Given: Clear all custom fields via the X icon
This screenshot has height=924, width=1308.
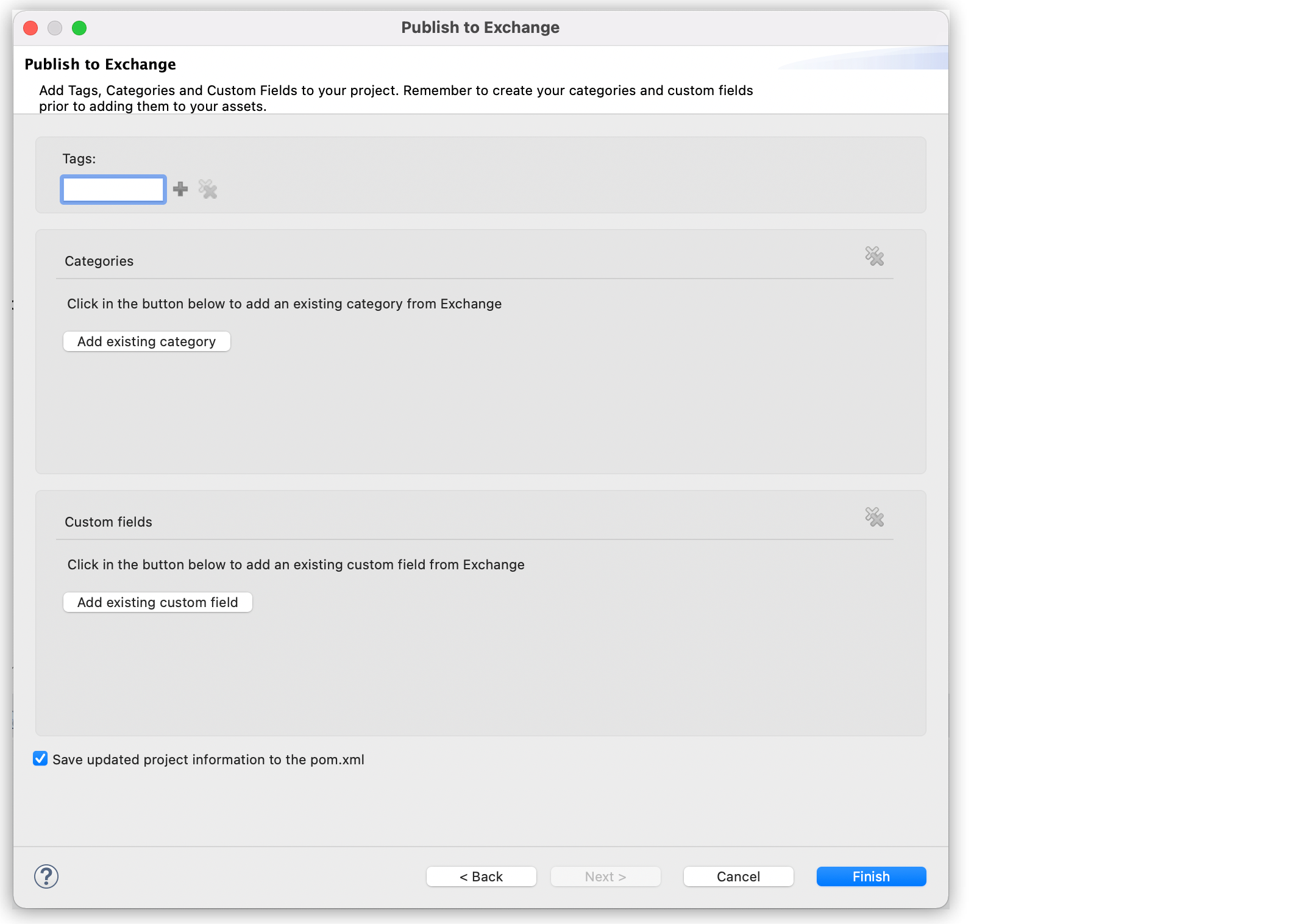Looking at the screenshot, I should (875, 518).
